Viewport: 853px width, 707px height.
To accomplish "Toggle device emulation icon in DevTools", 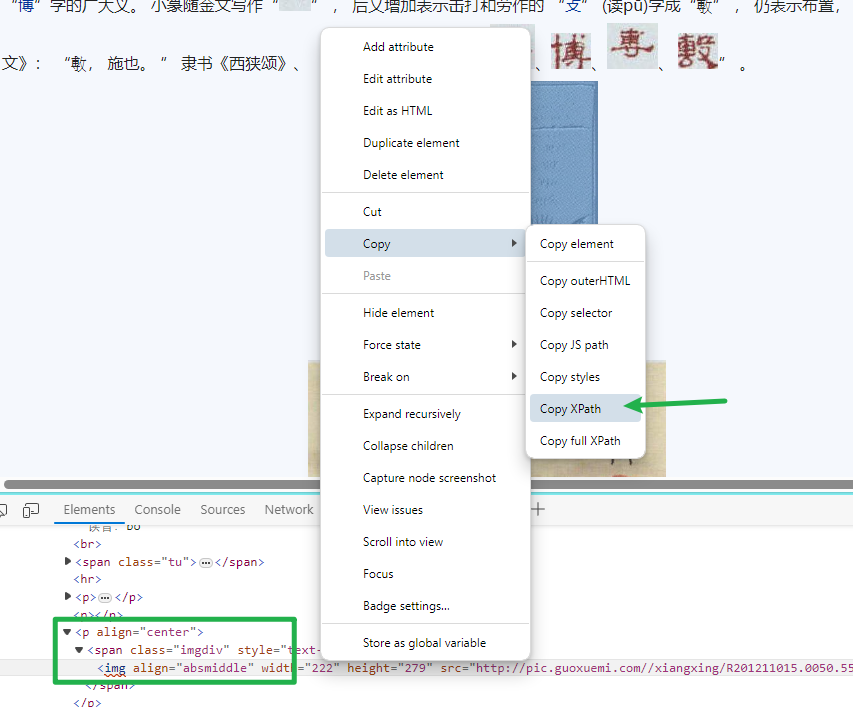I will click(x=31, y=510).
